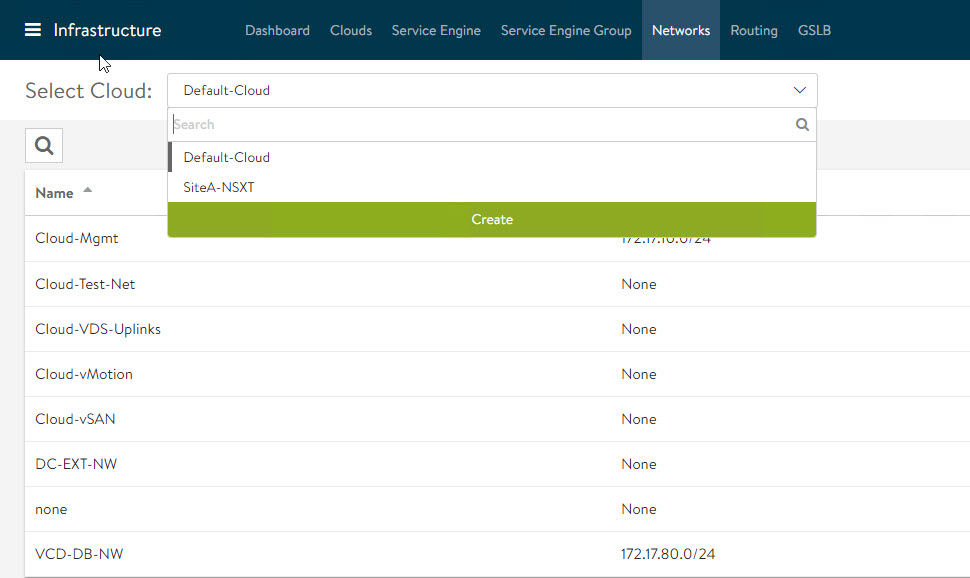Image resolution: width=970 pixels, height=578 pixels.
Task: Open the Dashboard tab
Action: tap(277, 30)
